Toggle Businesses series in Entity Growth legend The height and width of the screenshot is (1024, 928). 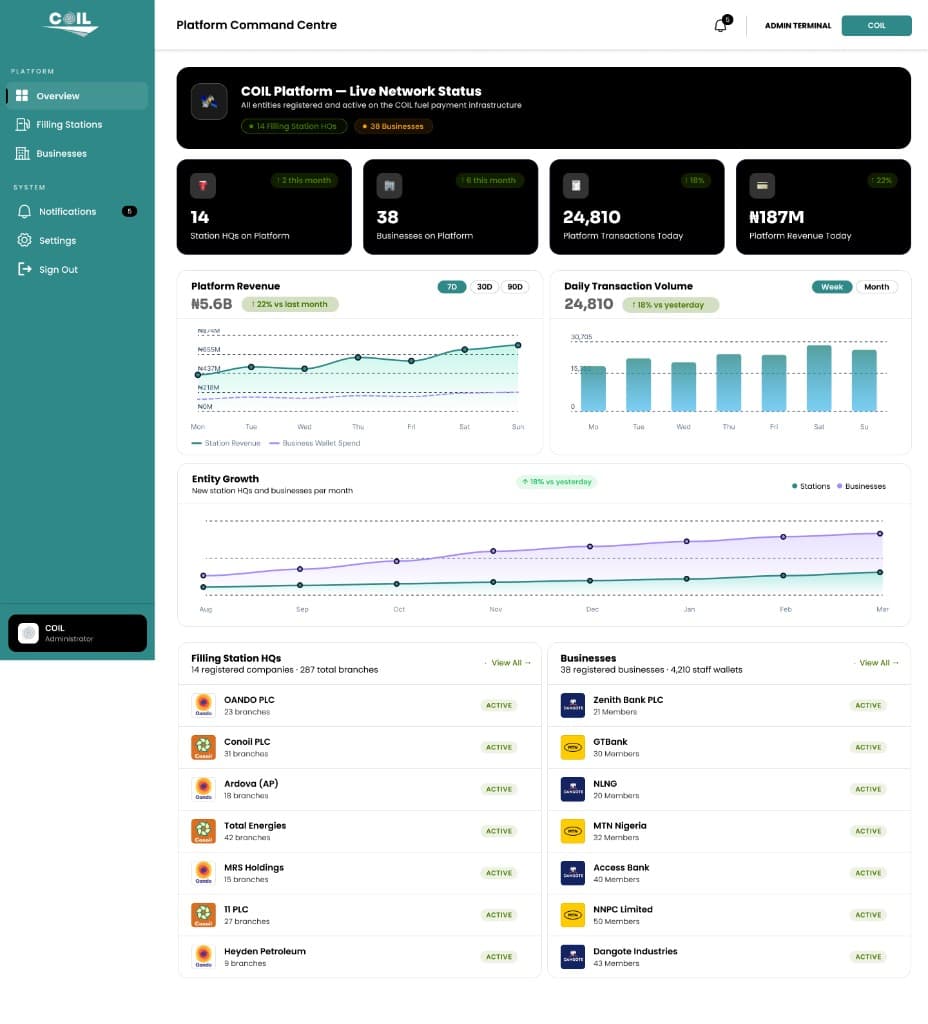tap(861, 487)
